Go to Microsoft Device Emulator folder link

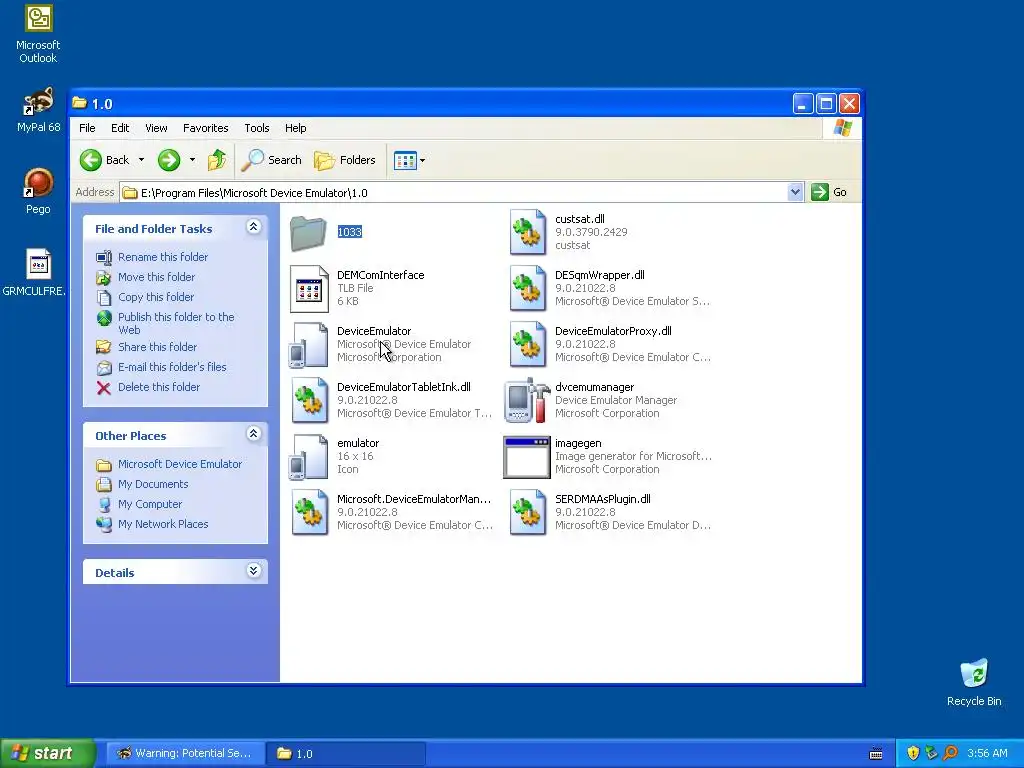point(180,464)
